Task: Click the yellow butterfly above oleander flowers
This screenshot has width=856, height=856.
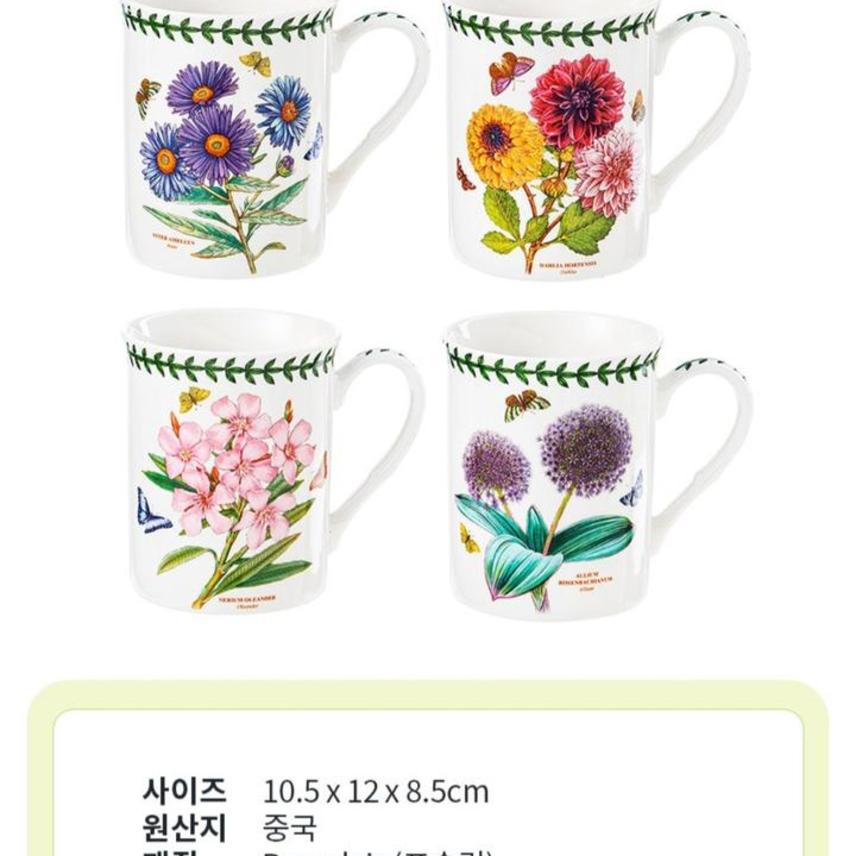Action: (194, 399)
